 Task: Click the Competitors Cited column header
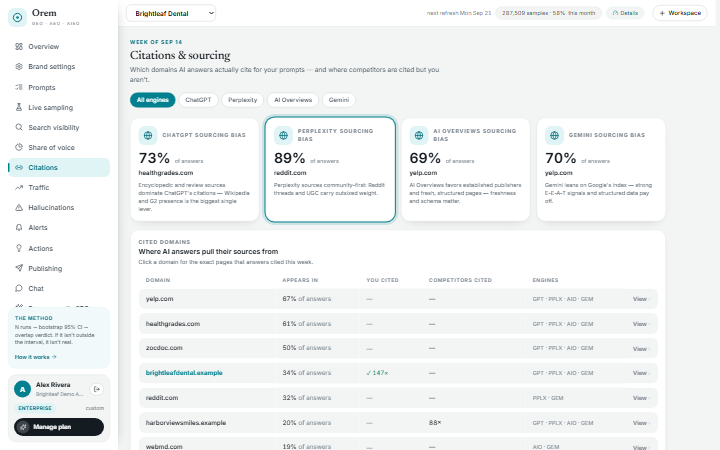460,280
